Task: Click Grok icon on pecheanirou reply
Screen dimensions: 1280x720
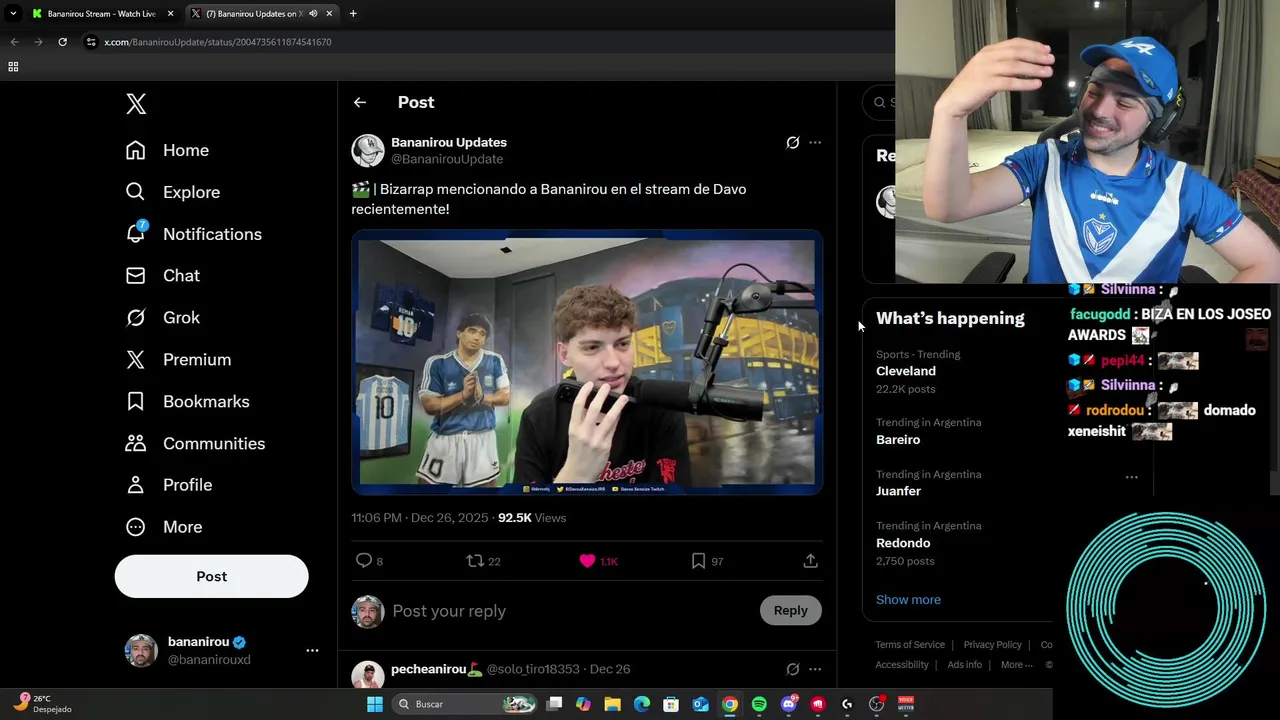Action: pos(792,669)
